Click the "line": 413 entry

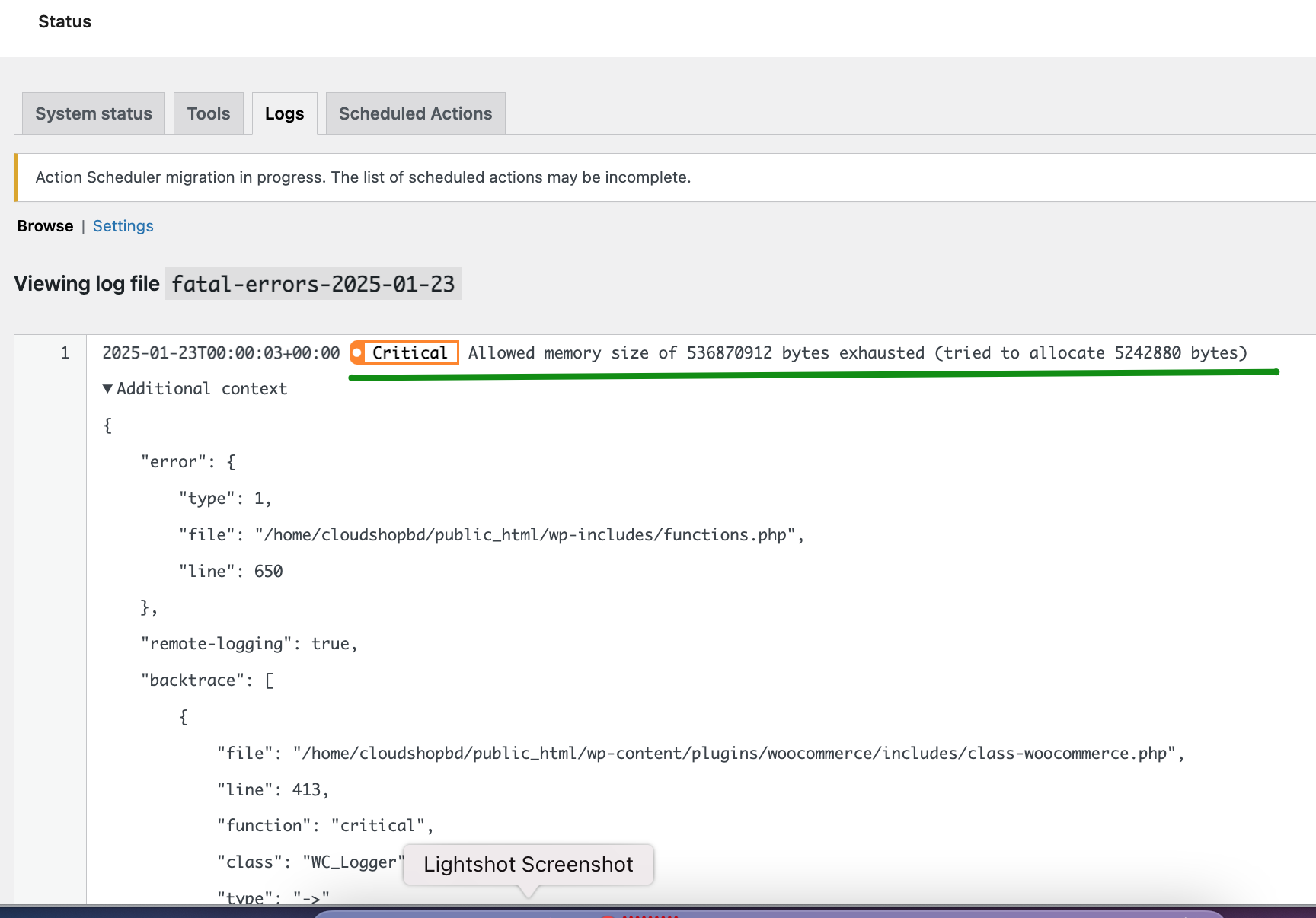tap(273, 789)
